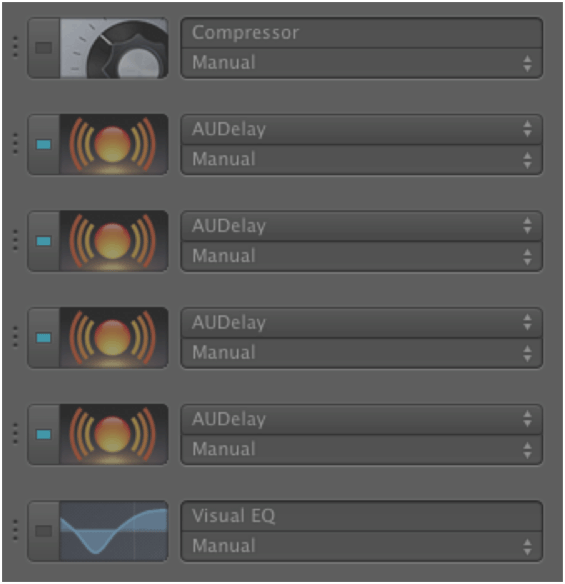The image size is (565, 584).
Task: Click the Compressor effect name field
Action: coord(361,33)
